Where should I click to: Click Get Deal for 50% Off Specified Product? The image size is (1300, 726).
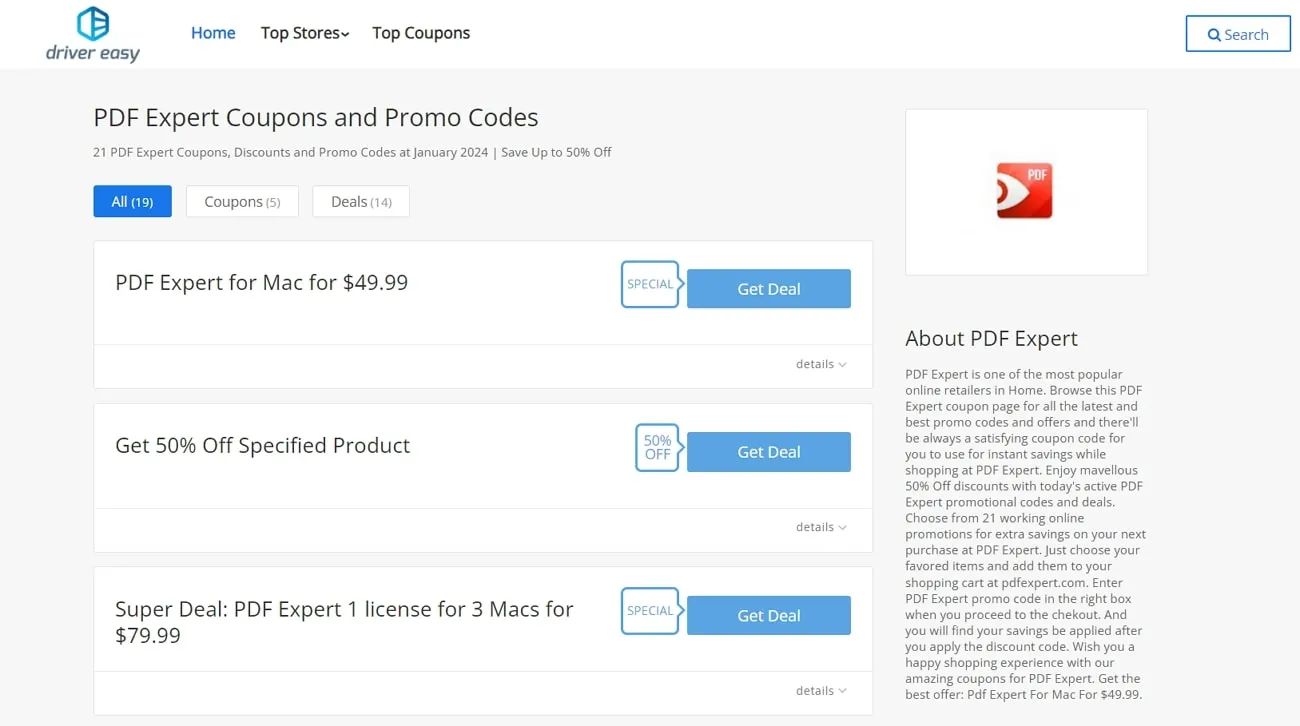click(768, 451)
